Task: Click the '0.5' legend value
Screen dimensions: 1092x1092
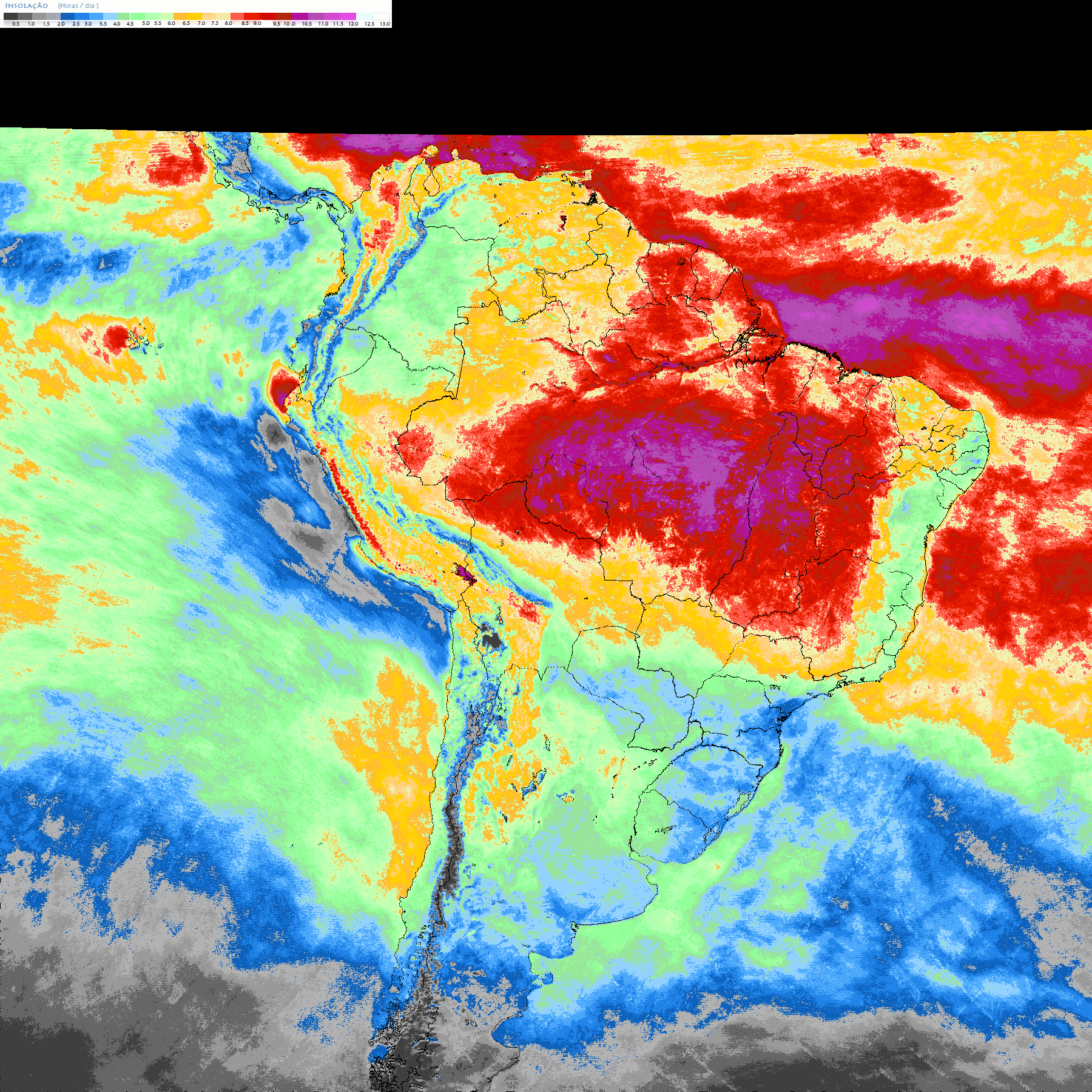Action: click(x=16, y=24)
